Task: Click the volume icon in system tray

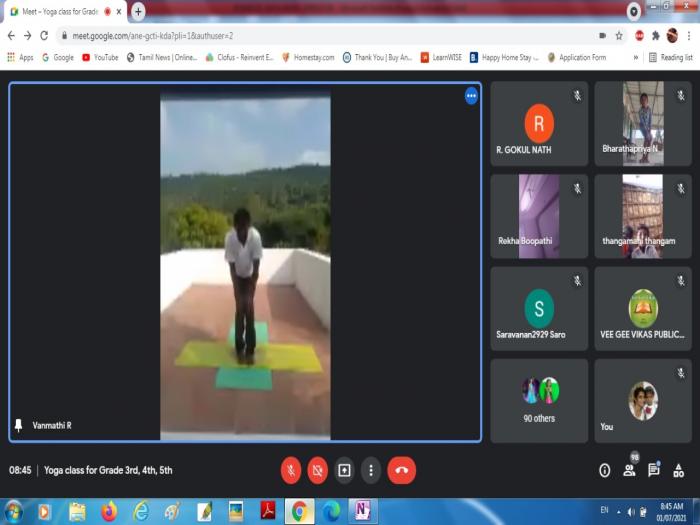Action: (x=631, y=512)
